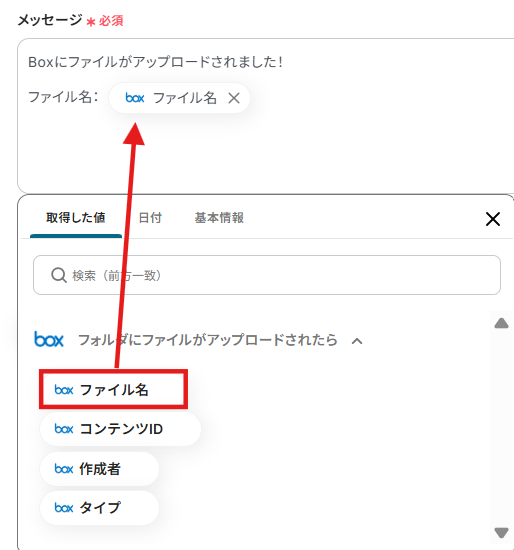
Task: Click box icon inside the message chip
Action: click(x=135, y=98)
